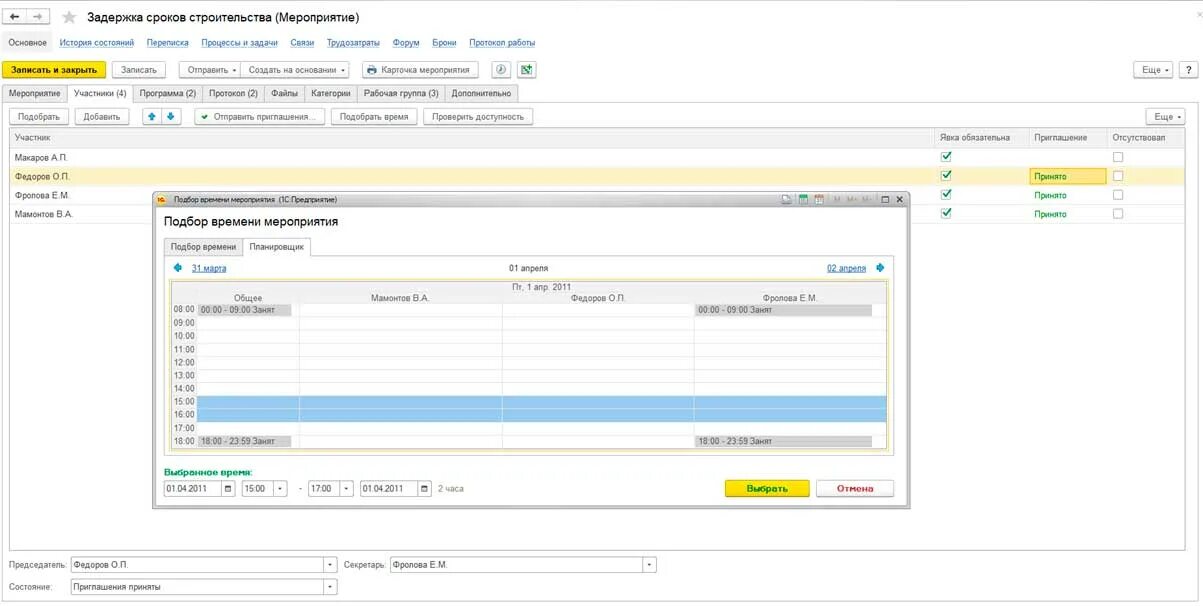Open the Категории tab
This screenshot has width=1203, height=606.
[x=331, y=93]
